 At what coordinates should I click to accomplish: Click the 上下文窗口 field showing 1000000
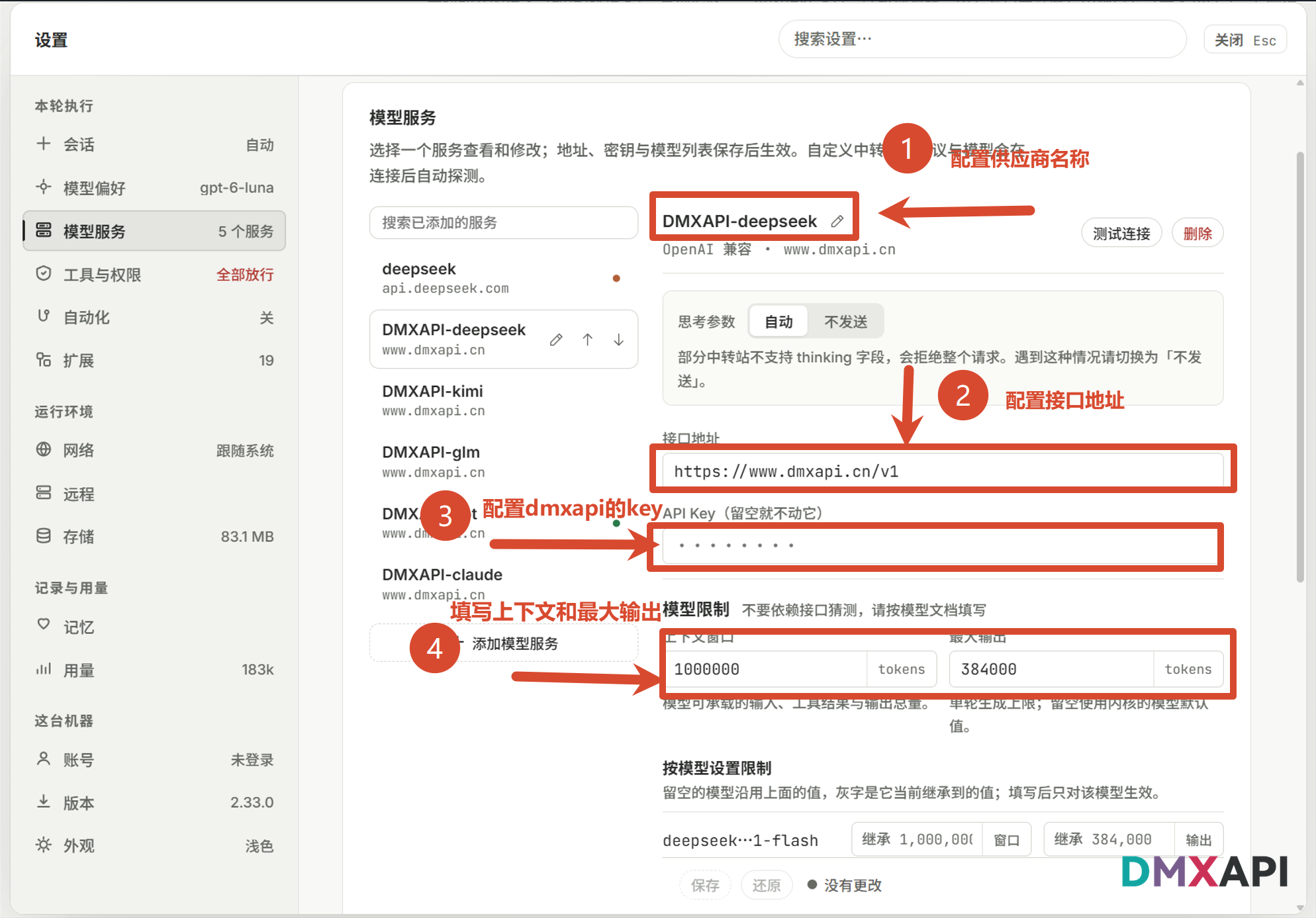tap(766, 669)
